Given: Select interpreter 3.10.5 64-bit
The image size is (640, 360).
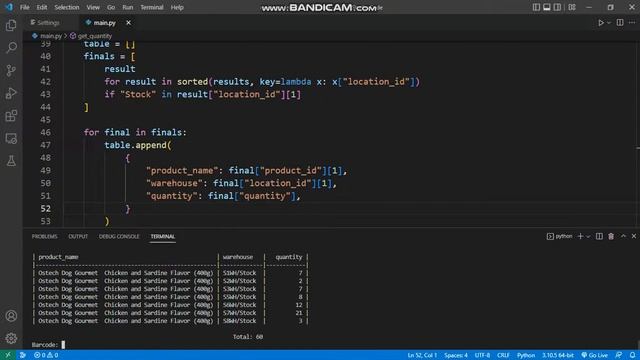Looking at the screenshot, I should pos(558,355).
